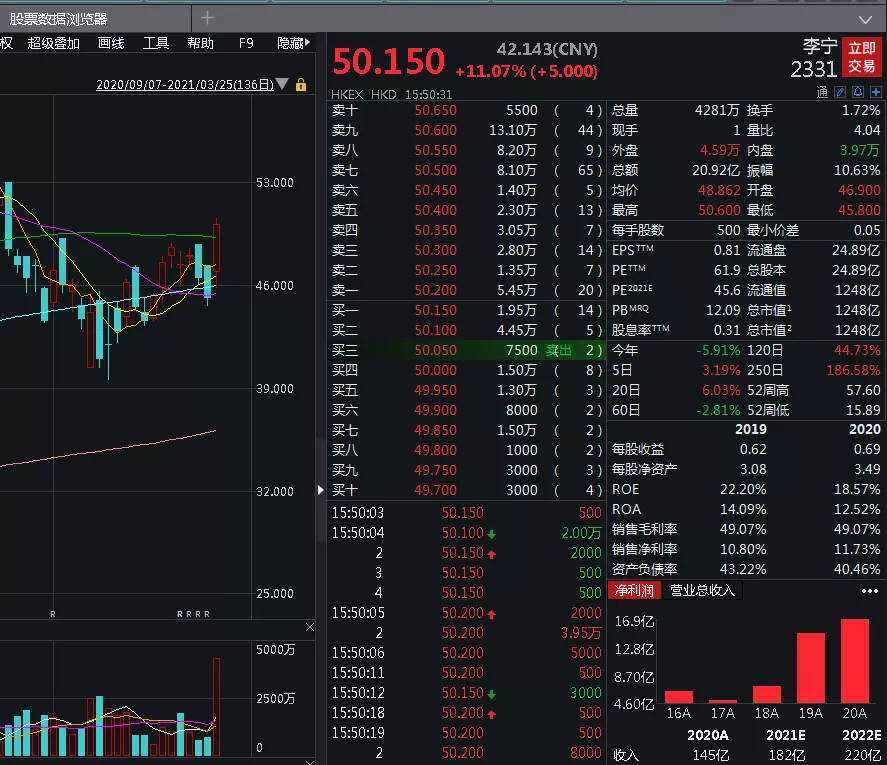Click the 19A net profit bar
Image resolution: width=887 pixels, height=765 pixels.
(x=811, y=668)
